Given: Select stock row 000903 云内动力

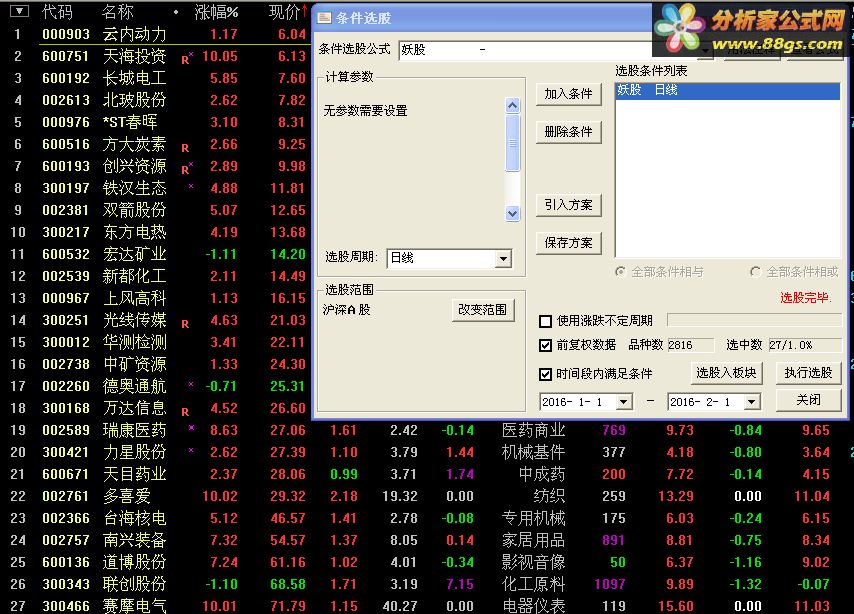Looking at the screenshot, I should pos(156,34).
